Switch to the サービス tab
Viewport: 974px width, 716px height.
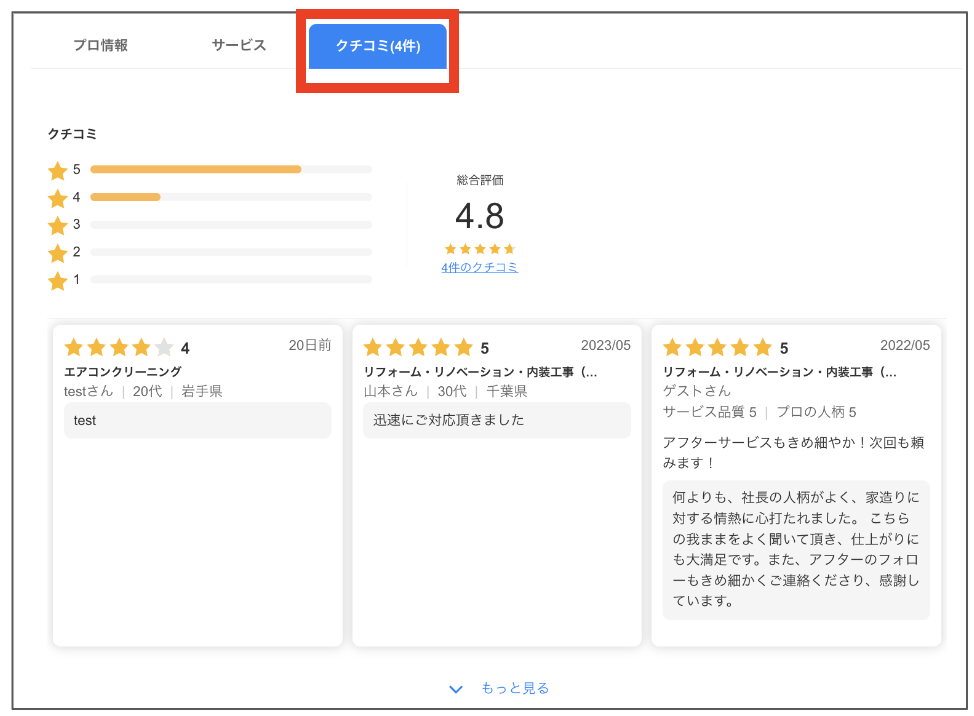click(239, 45)
